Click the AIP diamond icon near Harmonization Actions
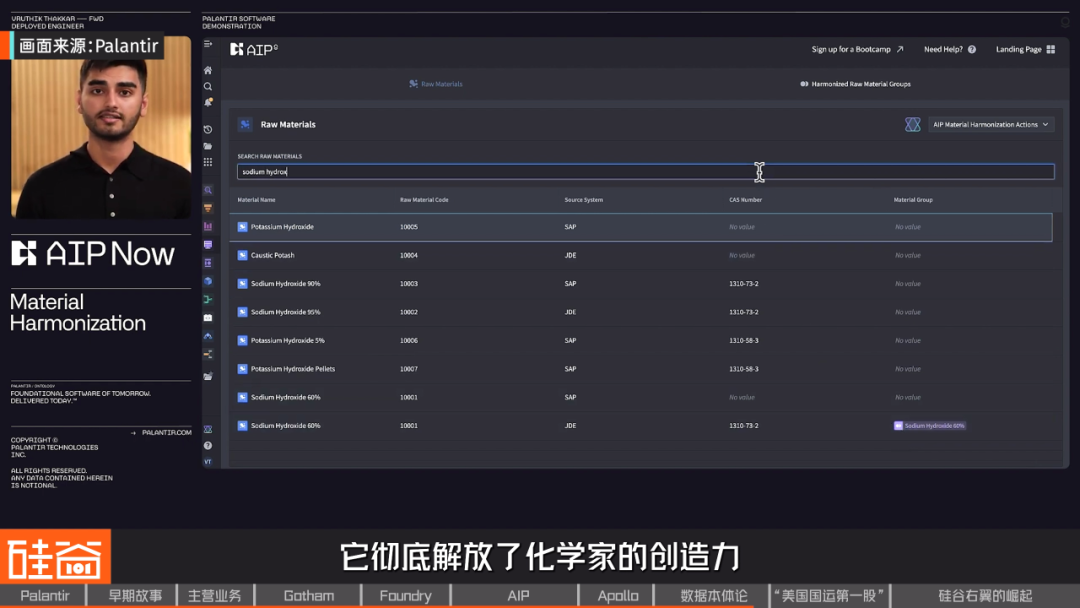The height and width of the screenshot is (608, 1080). pos(912,124)
